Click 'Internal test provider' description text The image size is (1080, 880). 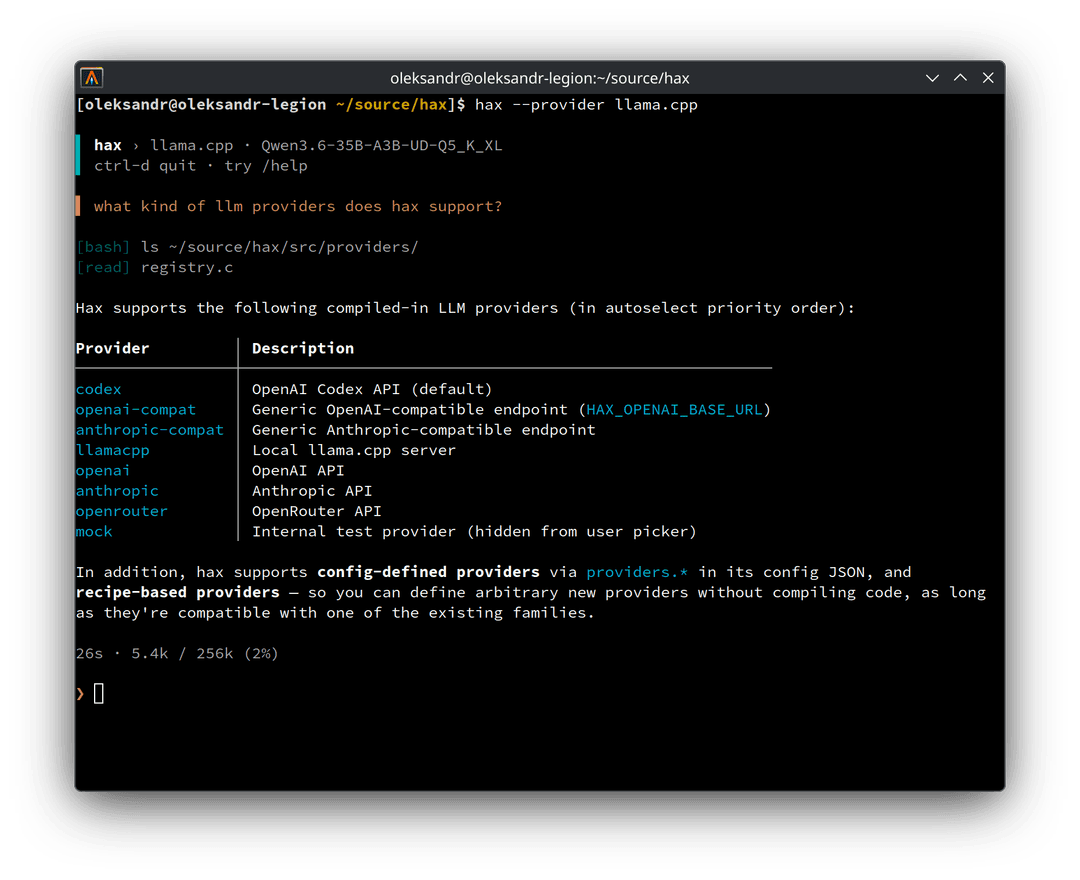353,532
